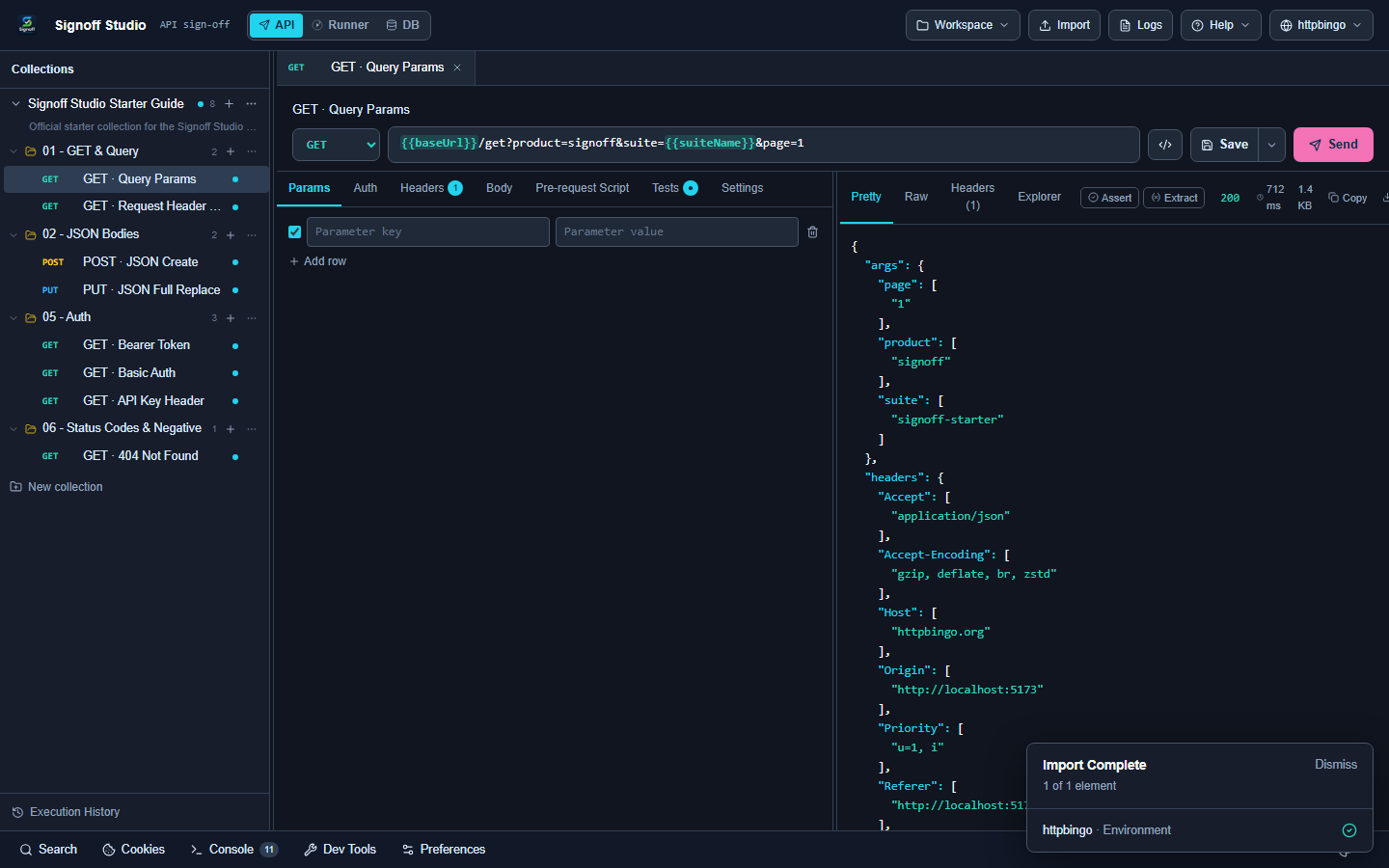Switch to the Auth tab
The width and height of the screenshot is (1389, 868).
point(366,188)
